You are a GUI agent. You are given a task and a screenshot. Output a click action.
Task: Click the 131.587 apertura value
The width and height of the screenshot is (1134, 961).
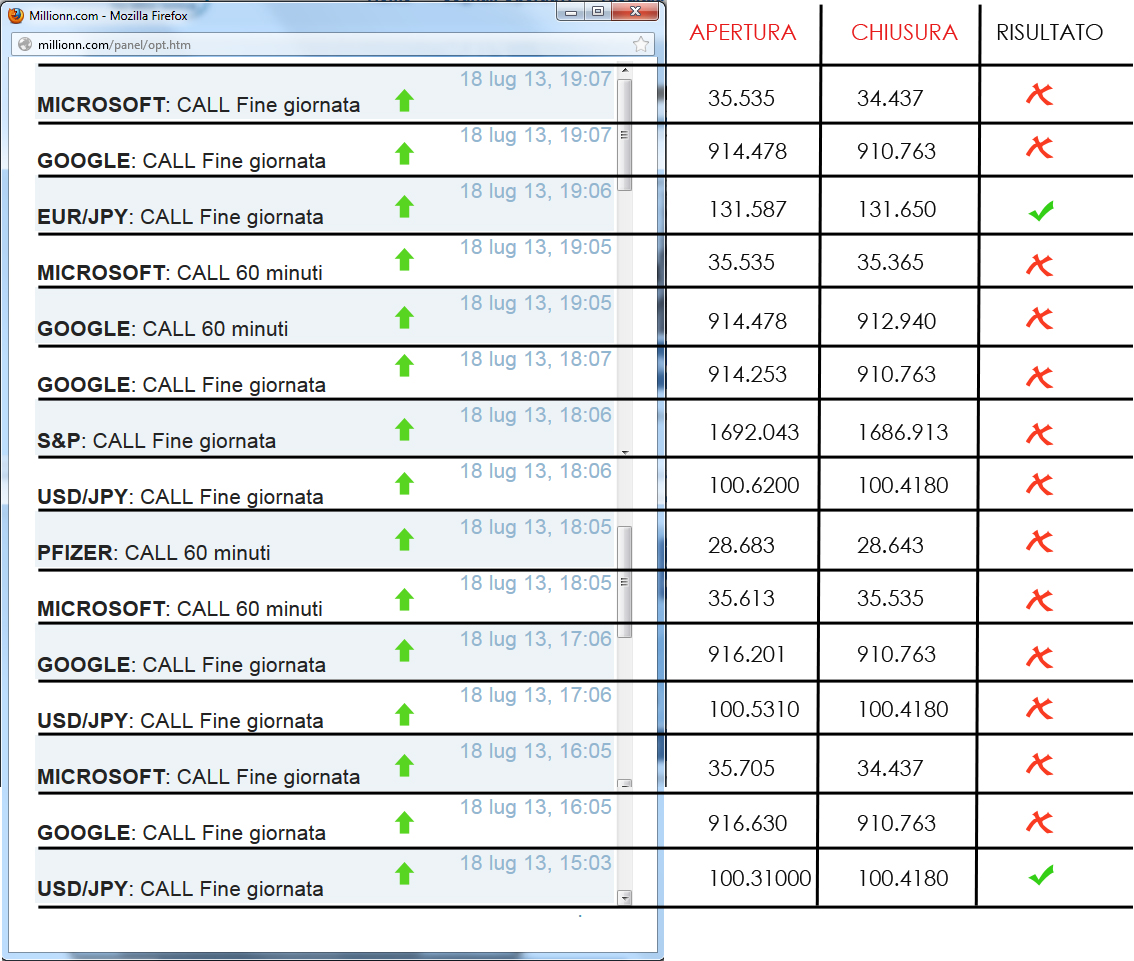tap(747, 210)
